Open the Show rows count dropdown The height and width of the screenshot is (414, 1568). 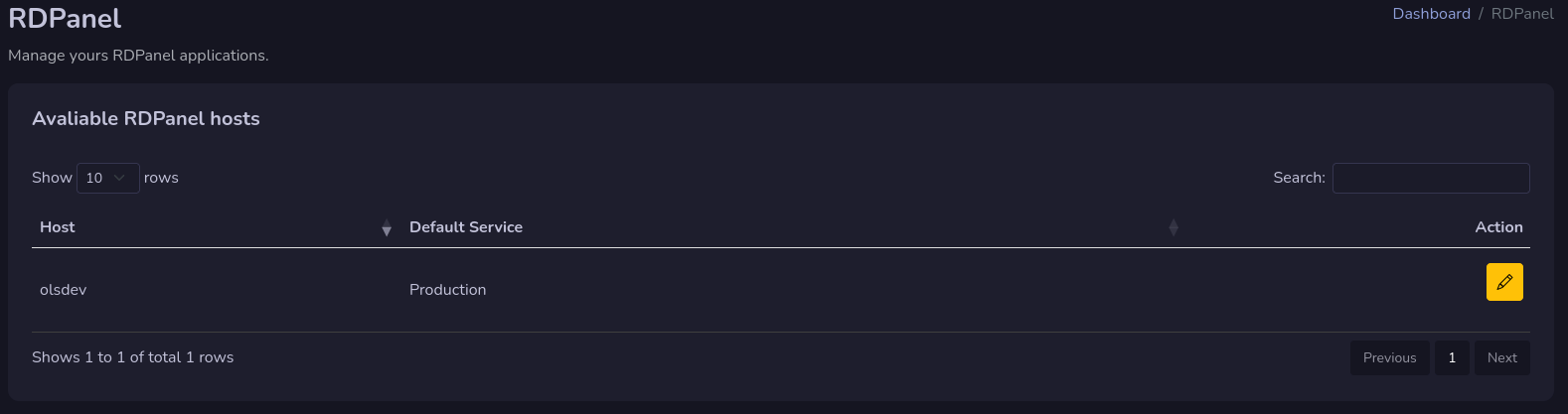108,178
